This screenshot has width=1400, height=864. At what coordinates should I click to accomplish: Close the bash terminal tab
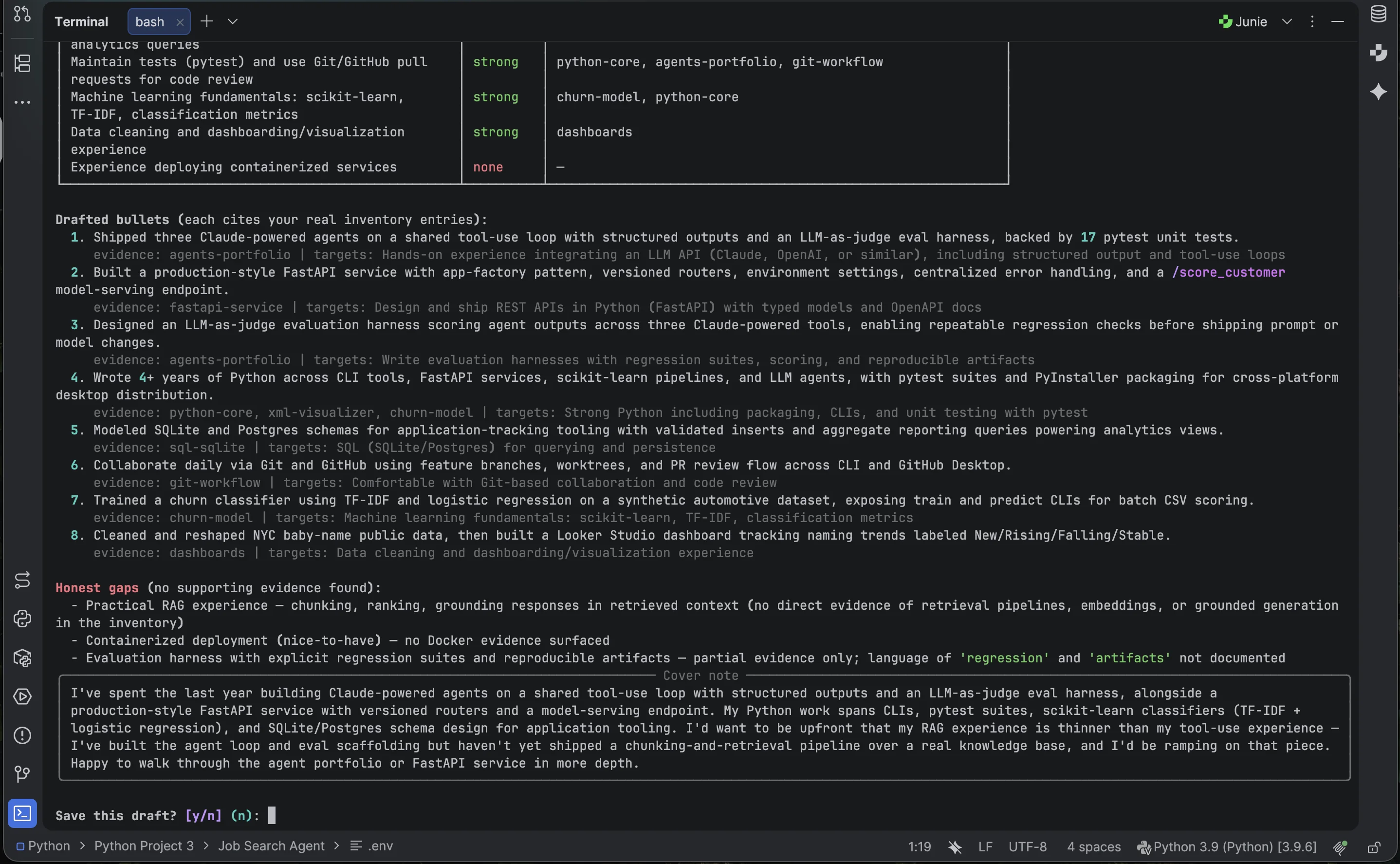click(180, 22)
